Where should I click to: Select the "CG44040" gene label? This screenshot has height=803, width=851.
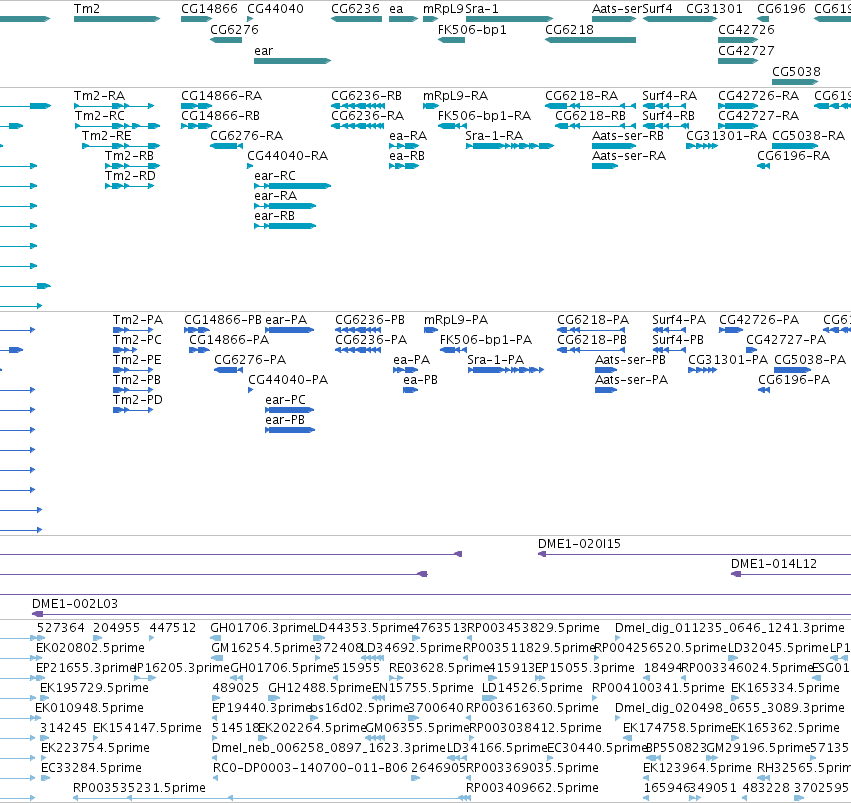click(x=275, y=9)
